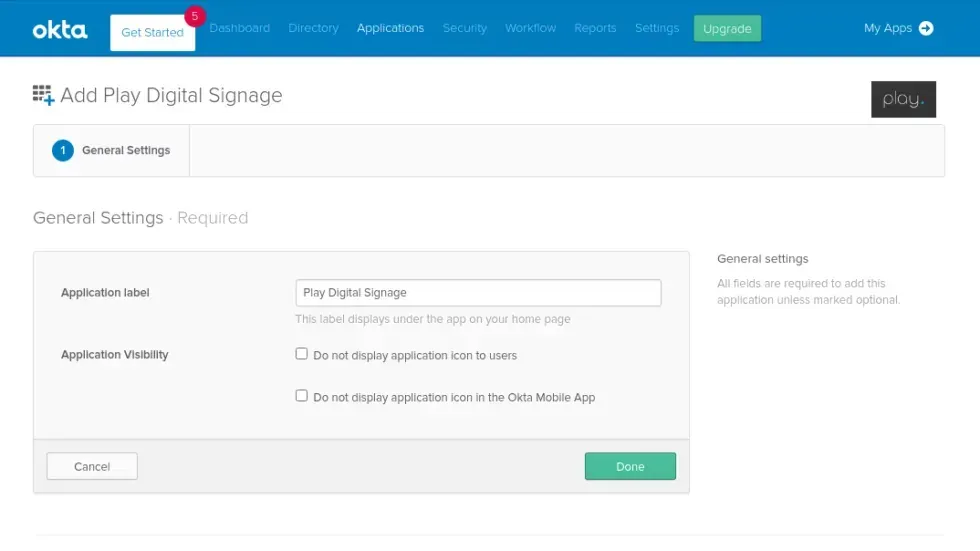Click the 'Application label' field label
The height and width of the screenshot is (551, 980).
105,292
